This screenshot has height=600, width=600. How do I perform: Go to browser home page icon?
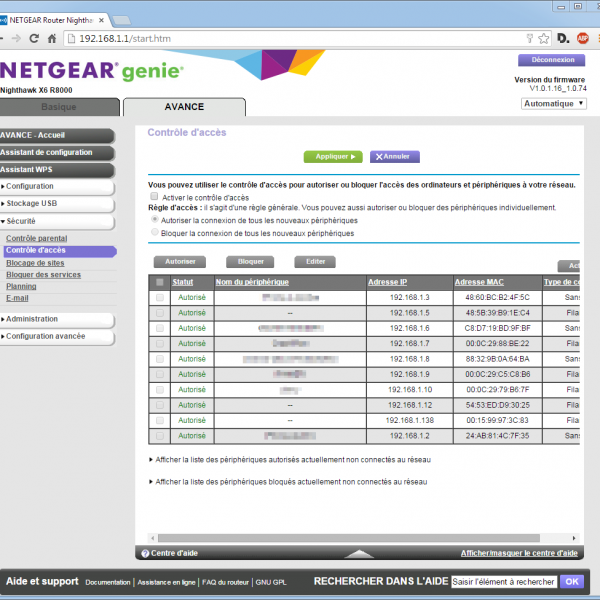[54, 38]
